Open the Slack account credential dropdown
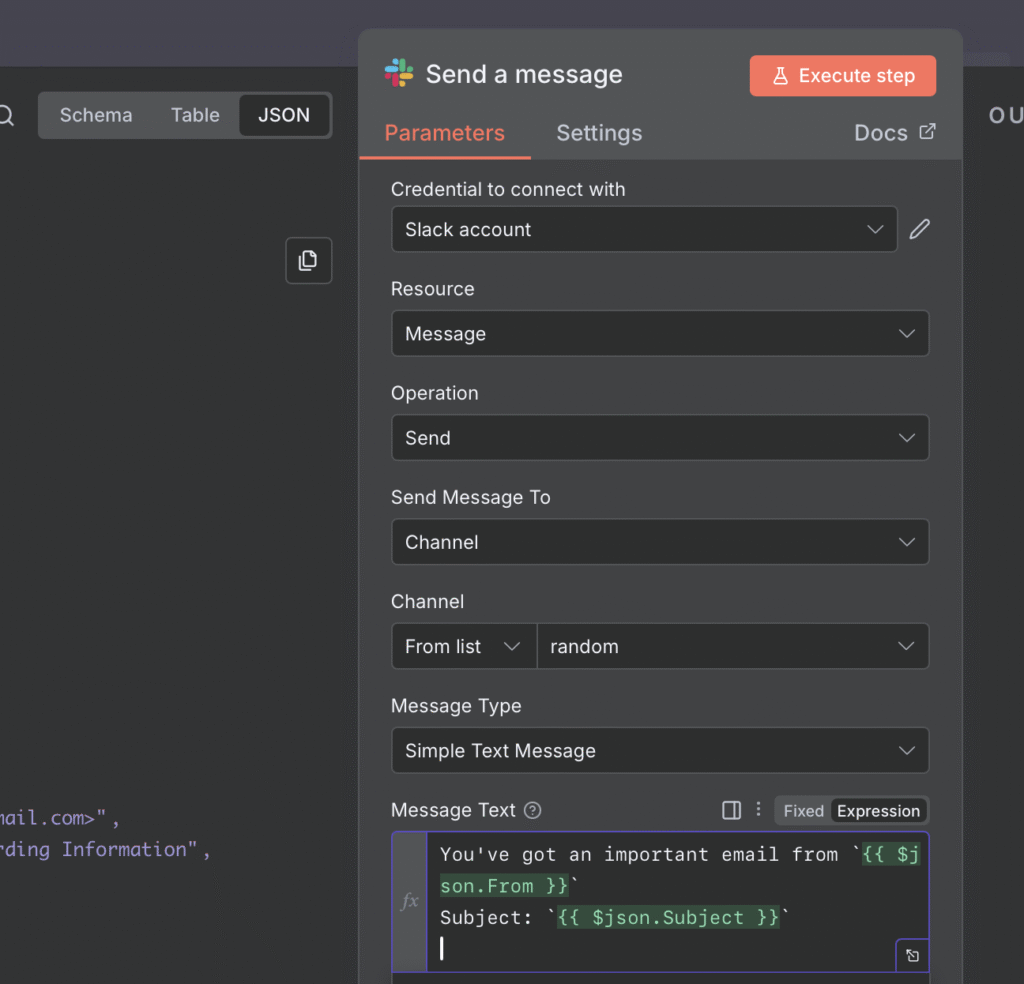1024x984 pixels. click(x=644, y=229)
